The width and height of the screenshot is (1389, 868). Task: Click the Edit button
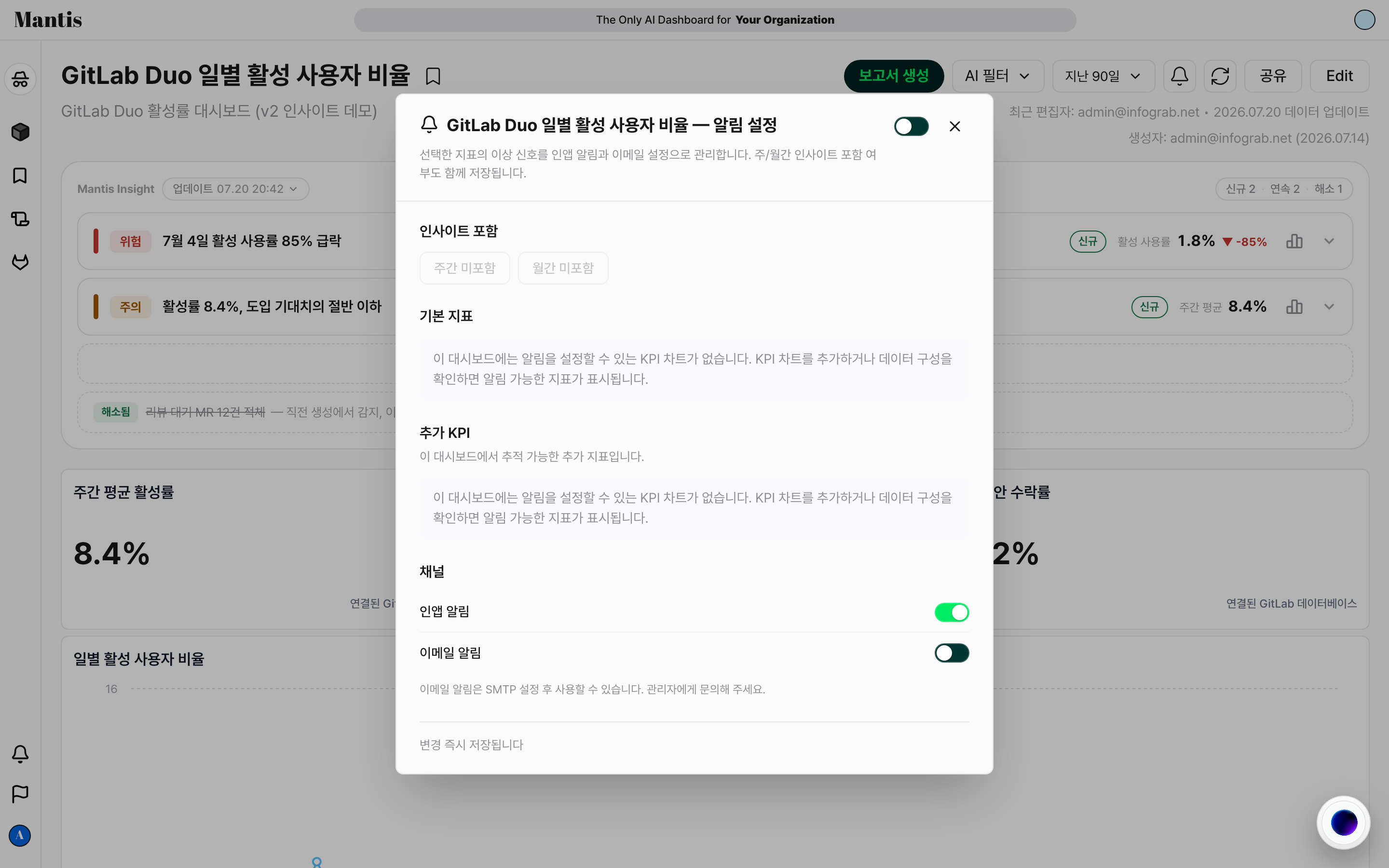pyautogui.click(x=1339, y=76)
